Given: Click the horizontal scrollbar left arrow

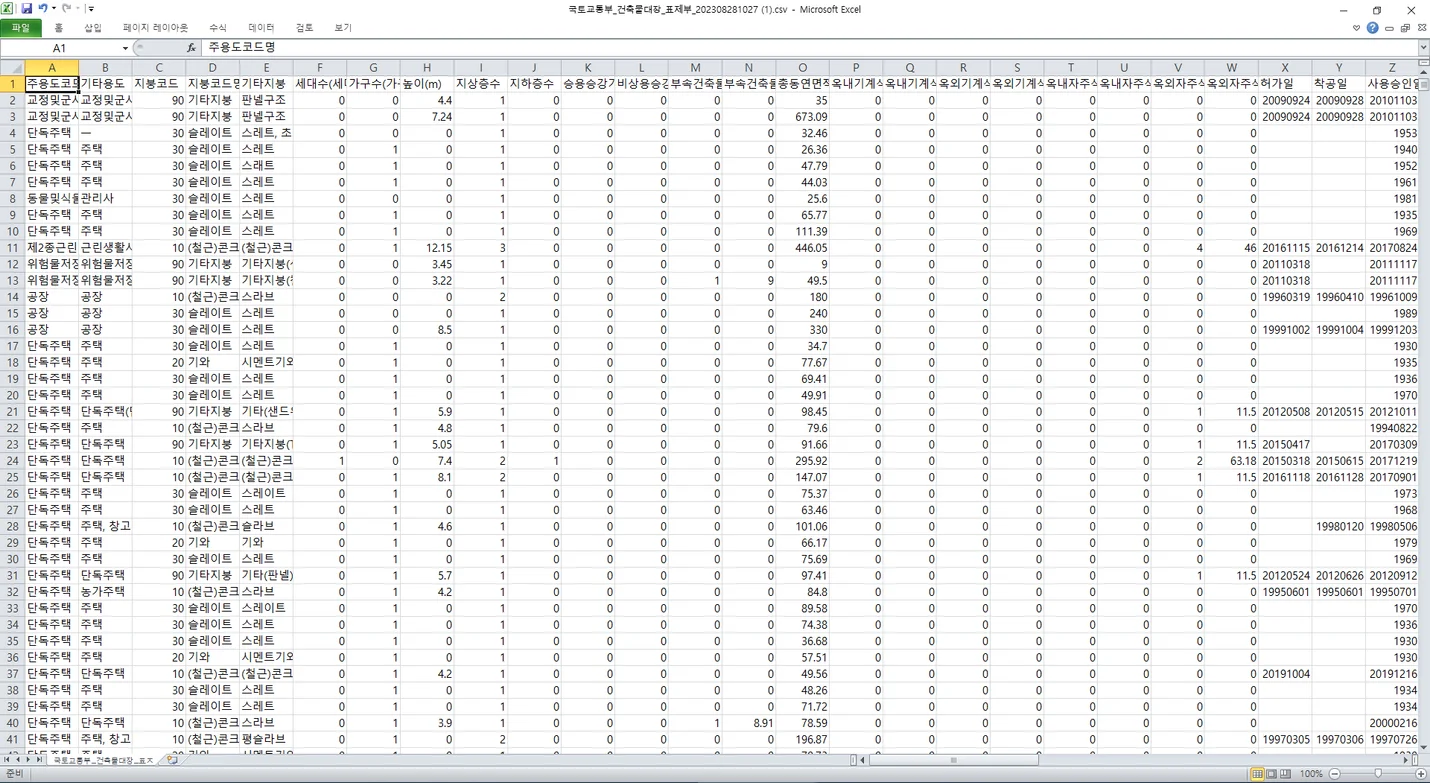Looking at the screenshot, I should (862, 760).
